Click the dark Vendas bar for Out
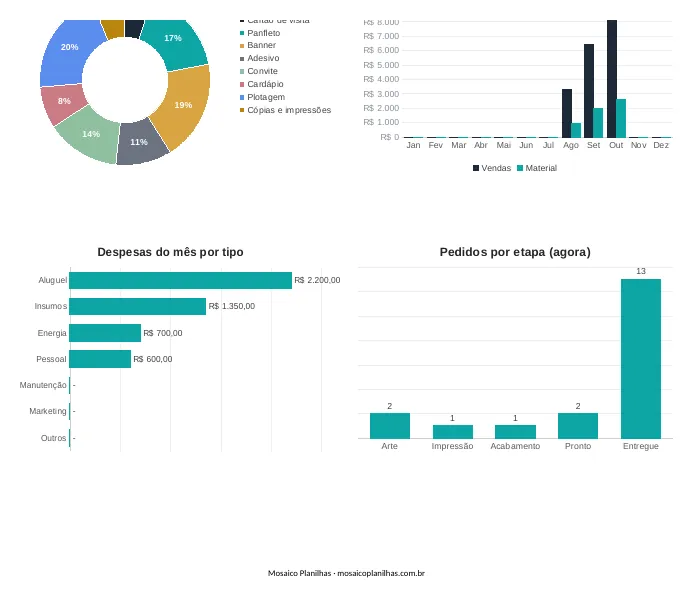Image resolution: width=693 pixels, height=598 pixels. coord(612,79)
